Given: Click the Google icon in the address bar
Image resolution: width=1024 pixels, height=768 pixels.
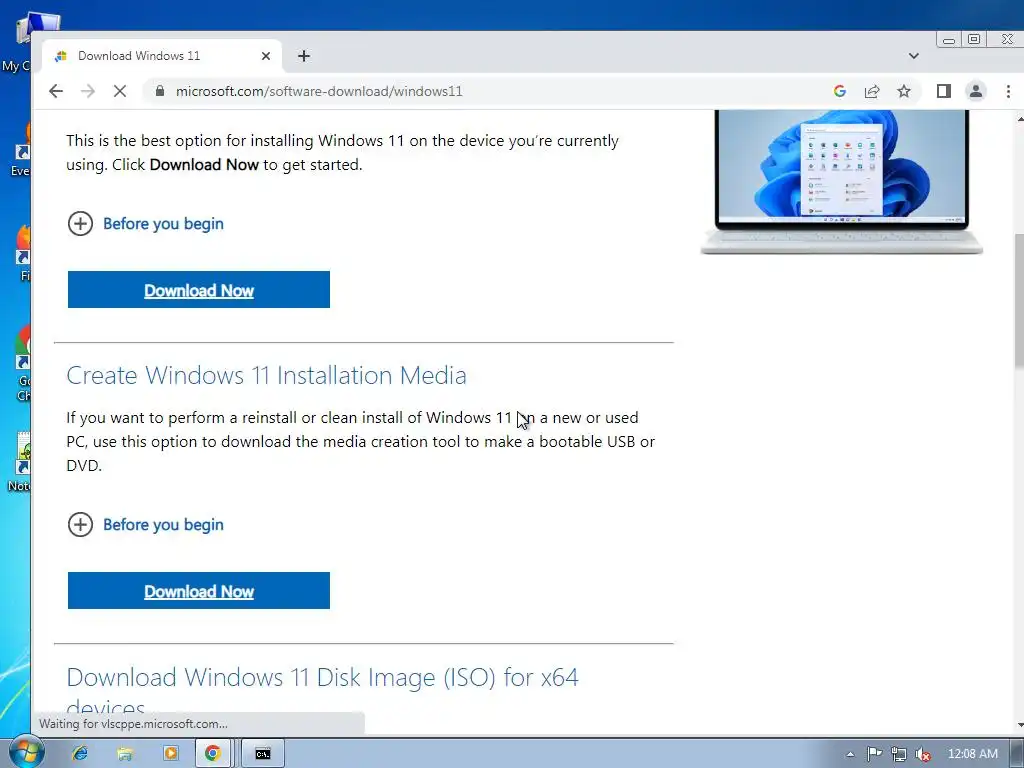Looking at the screenshot, I should click(840, 91).
